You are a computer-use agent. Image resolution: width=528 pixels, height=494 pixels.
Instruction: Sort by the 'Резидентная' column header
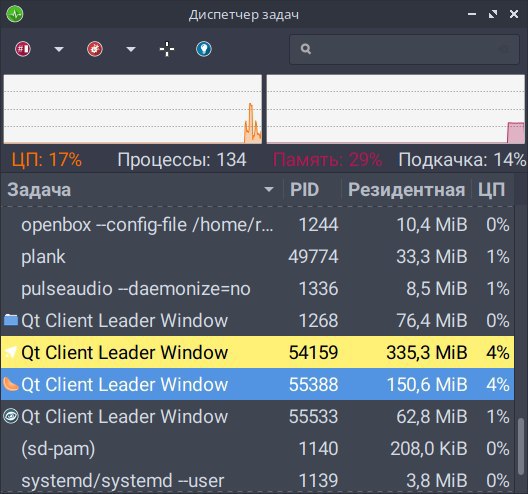coord(406,190)
